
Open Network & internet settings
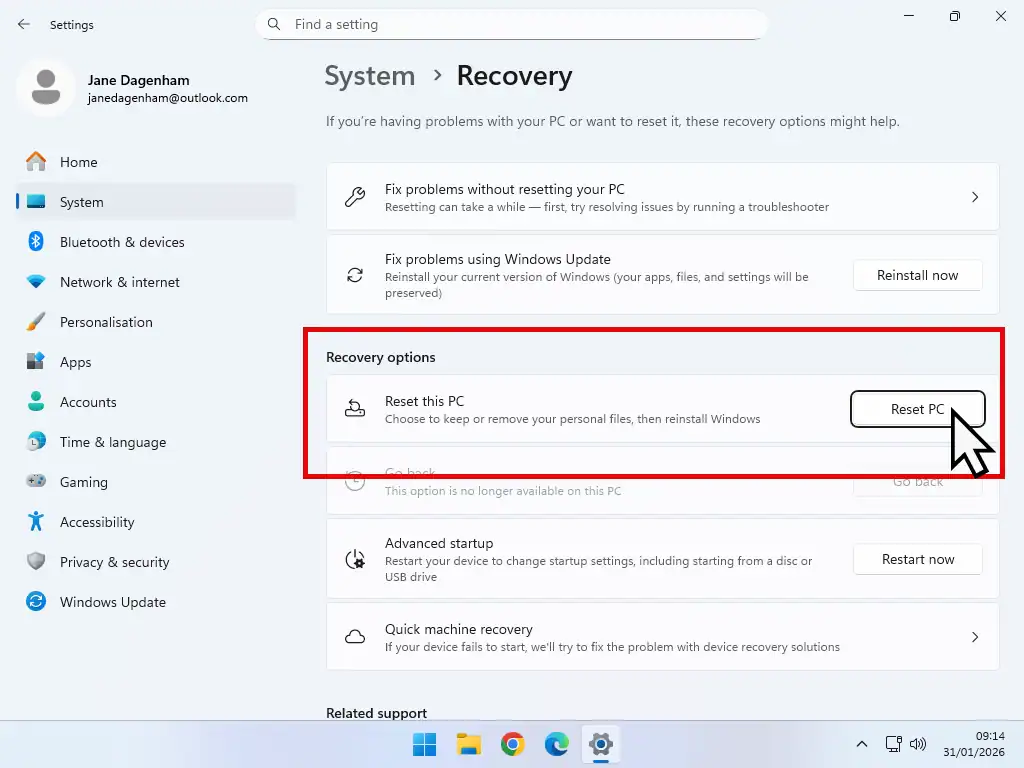point(119,282)
